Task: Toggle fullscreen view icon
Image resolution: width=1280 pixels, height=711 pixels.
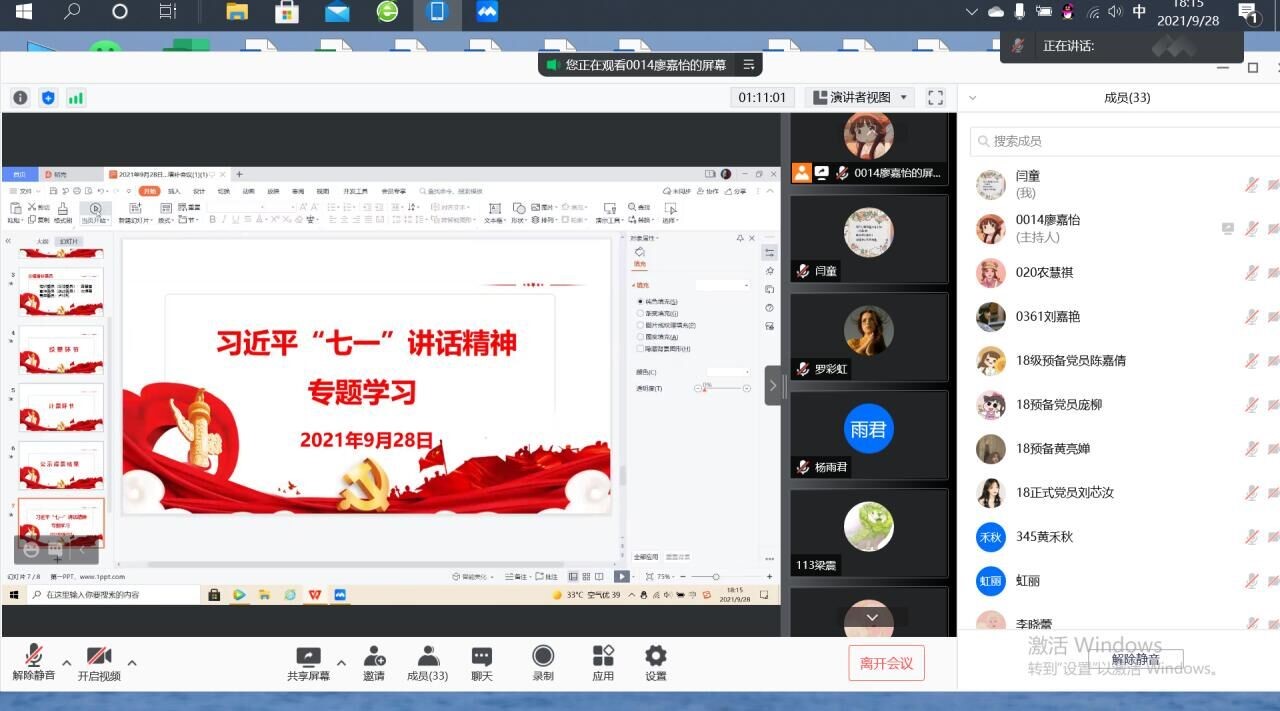Action: [935, 97]
